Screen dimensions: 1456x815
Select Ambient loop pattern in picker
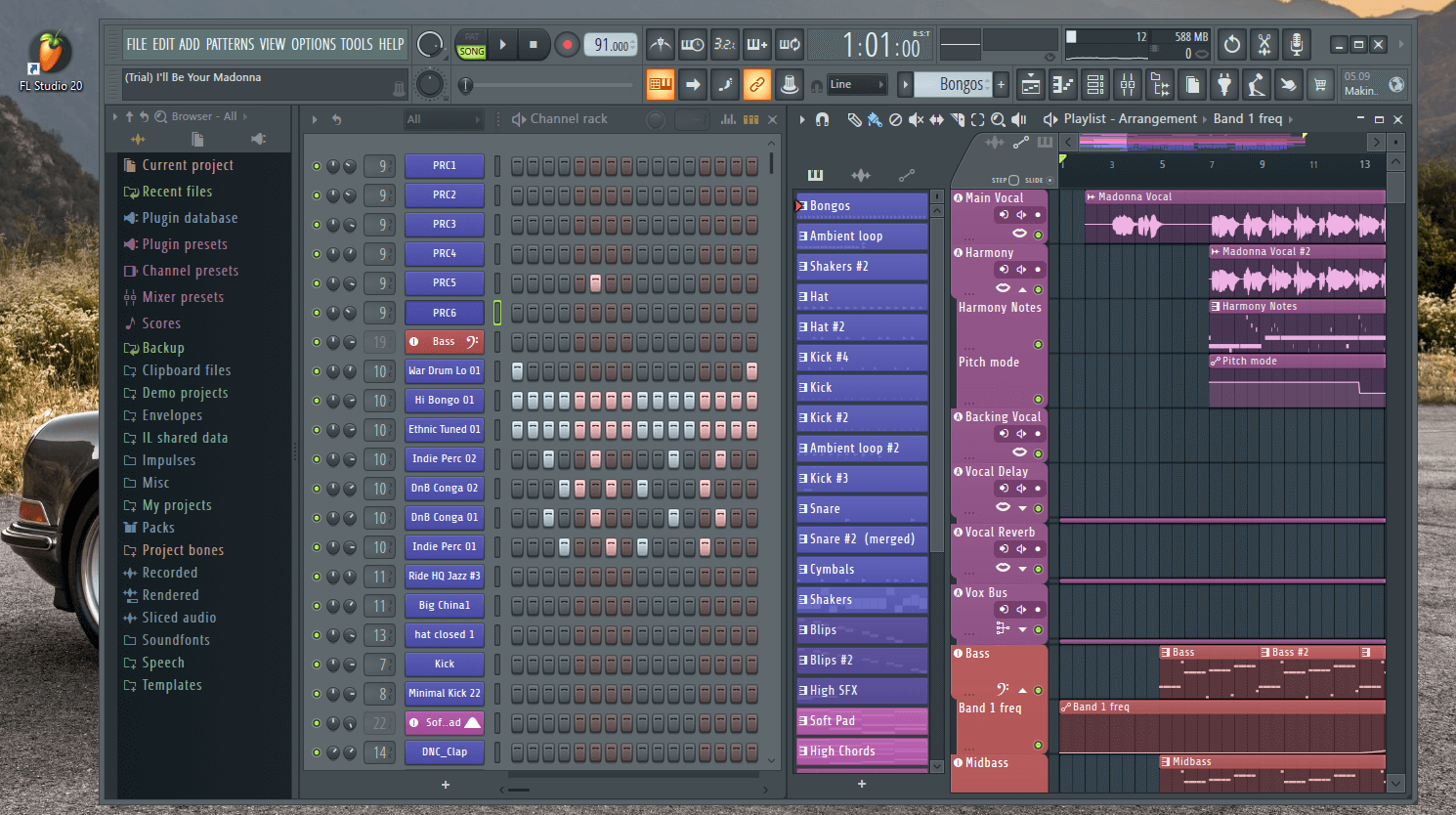[862, 236]
